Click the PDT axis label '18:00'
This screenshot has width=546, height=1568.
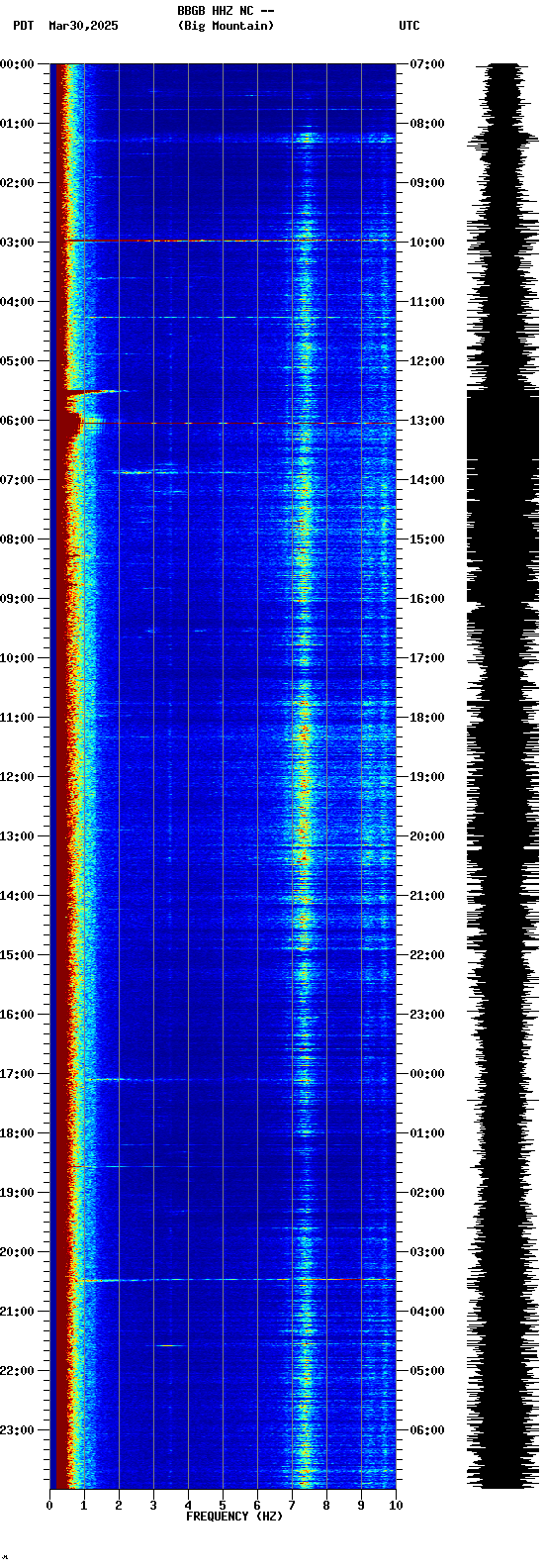click(17, 1133)
